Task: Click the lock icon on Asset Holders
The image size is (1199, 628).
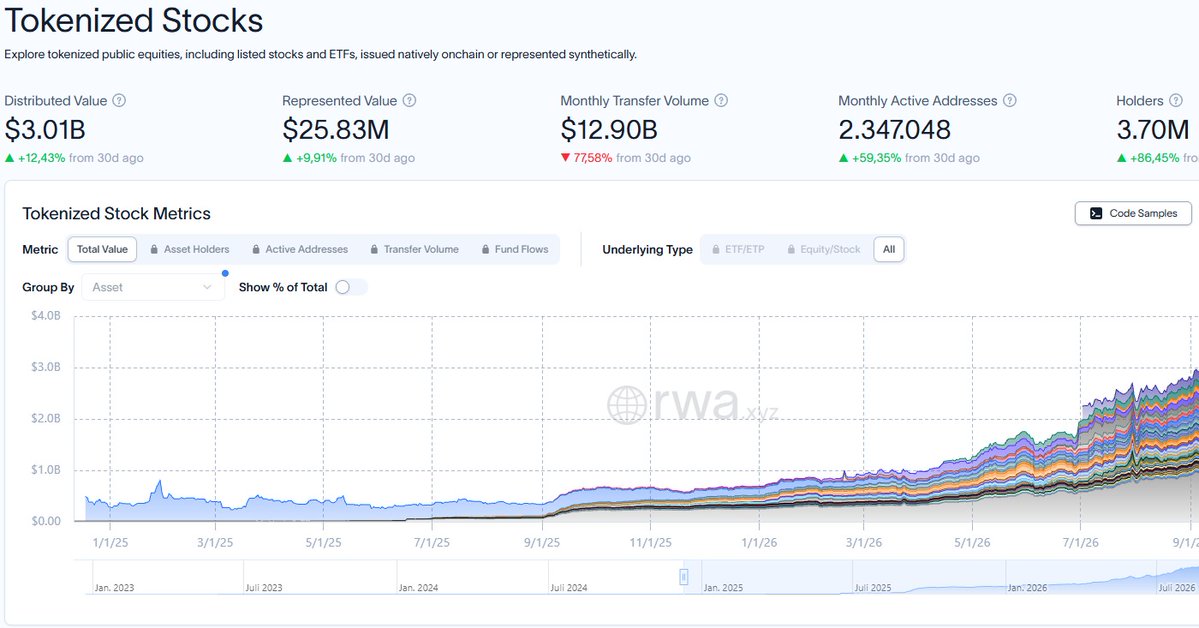Action: (154, 249)
